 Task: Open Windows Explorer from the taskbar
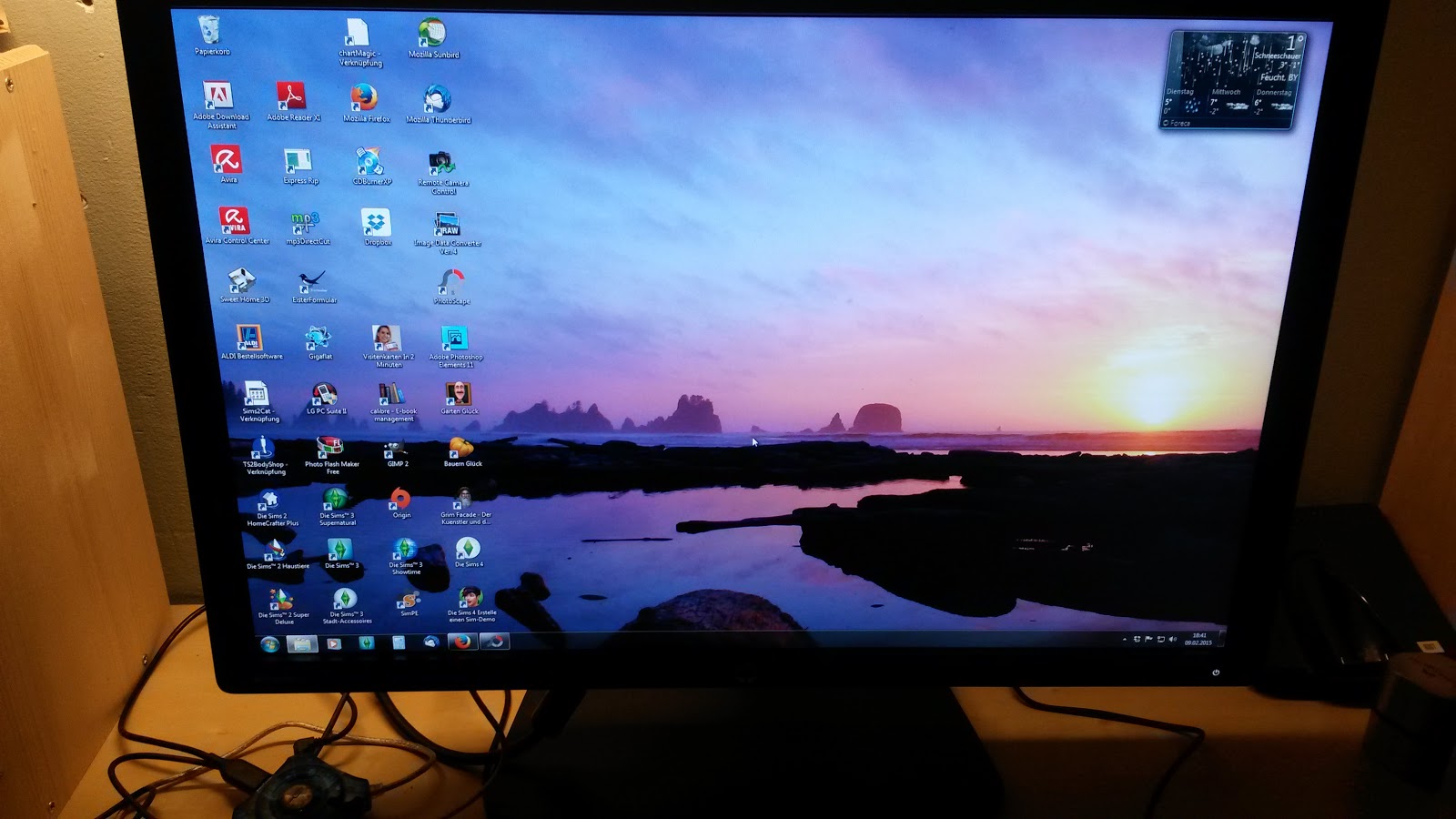pos(302,644)
